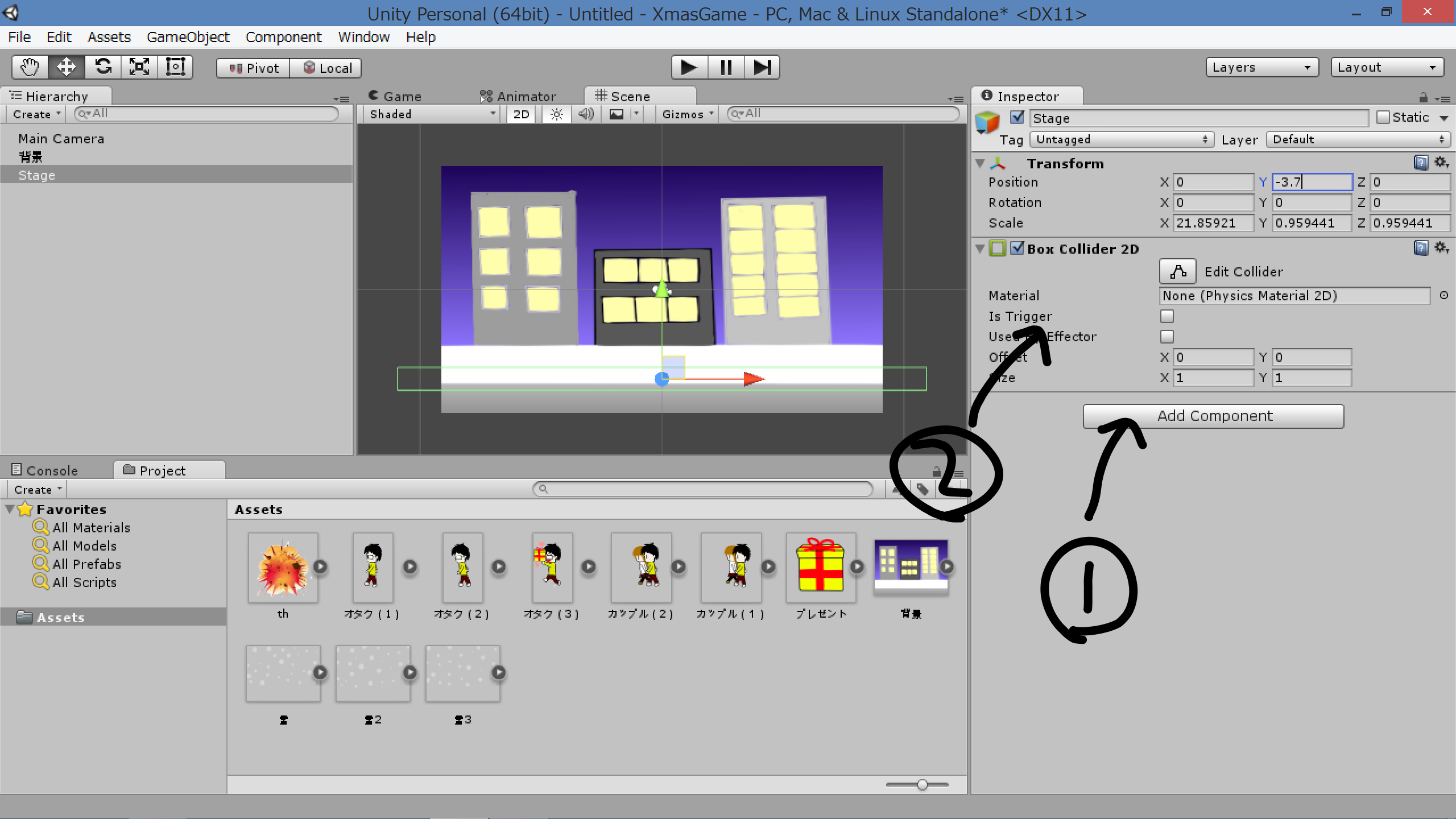Viewport: 1456px width, 819px height.
Task: Click the Add Component button
Action: [1213, 416]
